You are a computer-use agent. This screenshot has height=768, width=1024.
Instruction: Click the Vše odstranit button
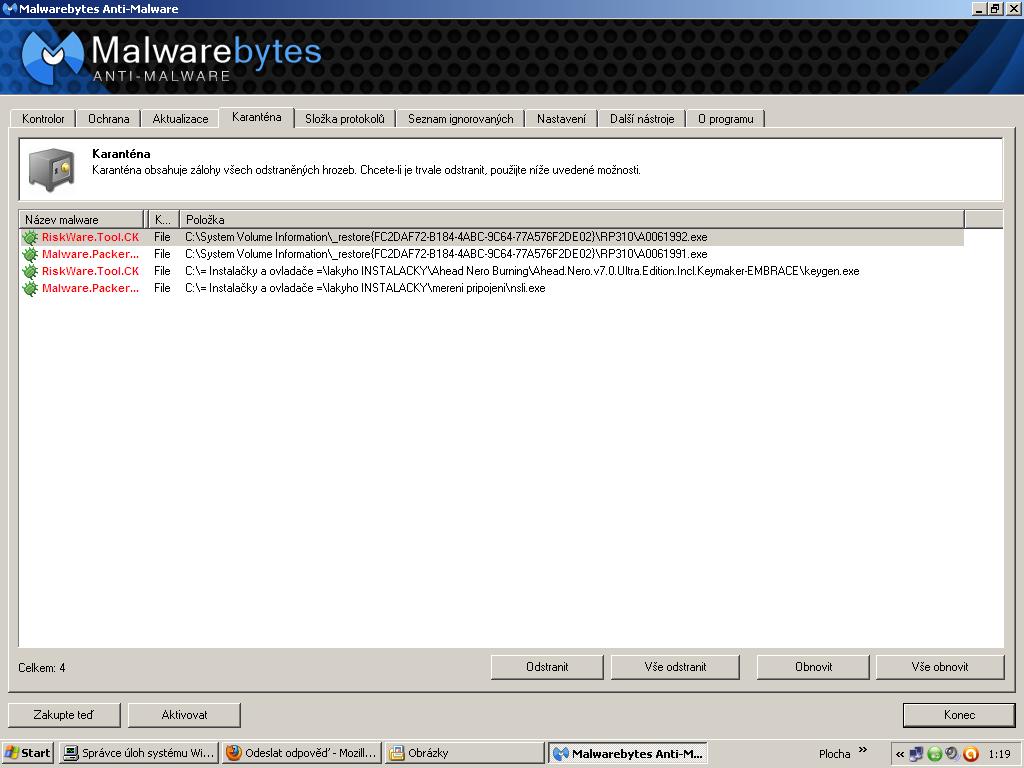675,667
